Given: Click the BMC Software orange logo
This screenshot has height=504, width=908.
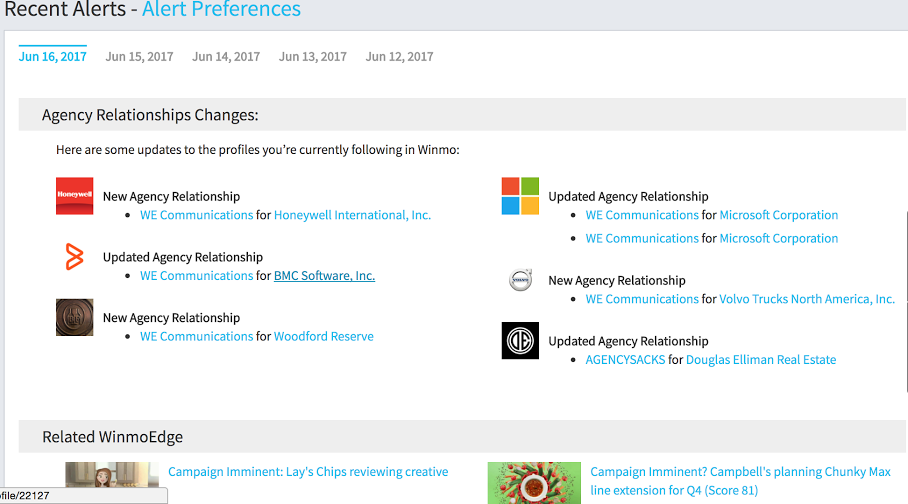Looking at the screenshot, I should coord(74,257).
